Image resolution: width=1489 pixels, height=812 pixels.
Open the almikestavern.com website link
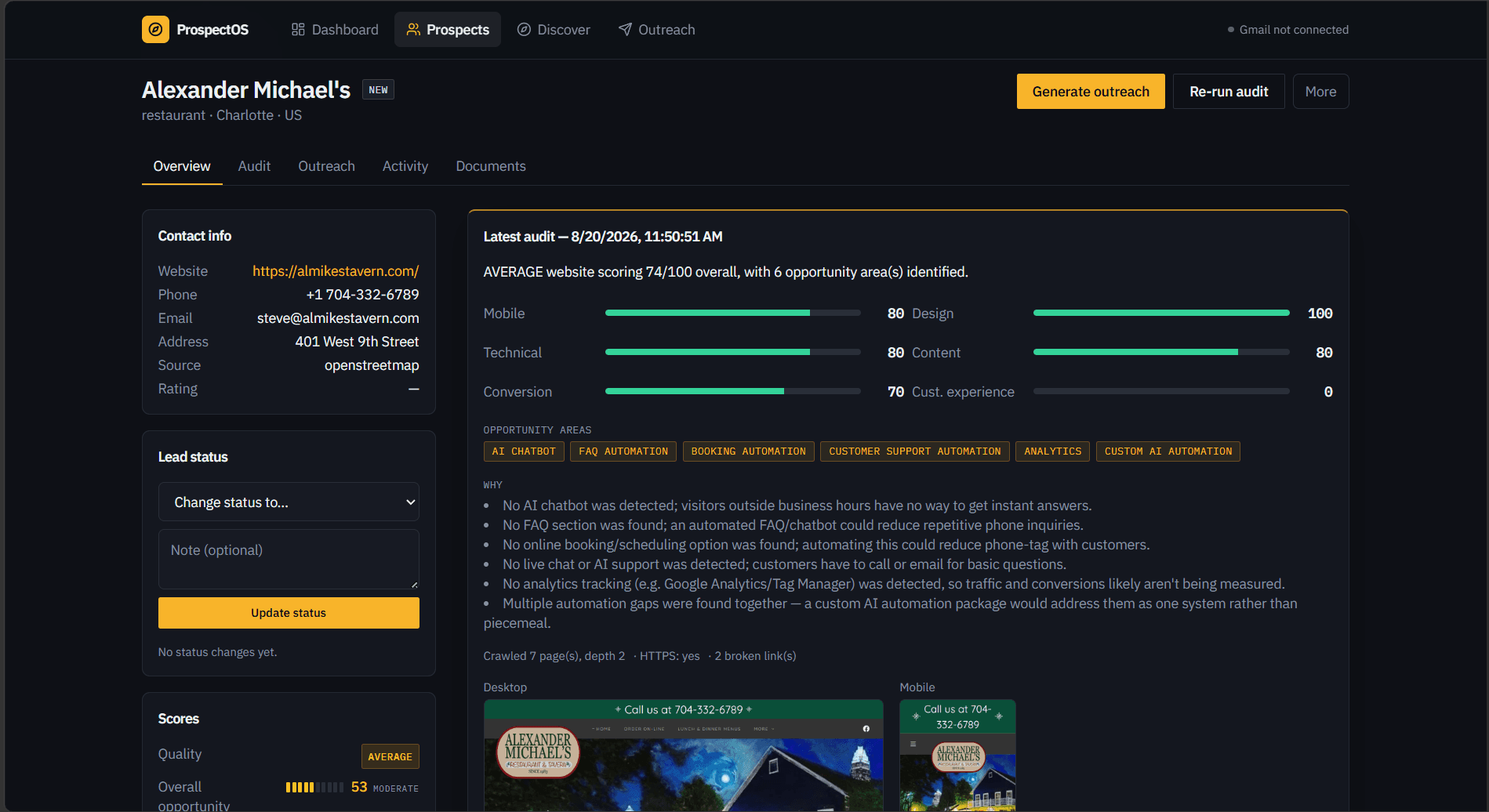tap(336, 271)
